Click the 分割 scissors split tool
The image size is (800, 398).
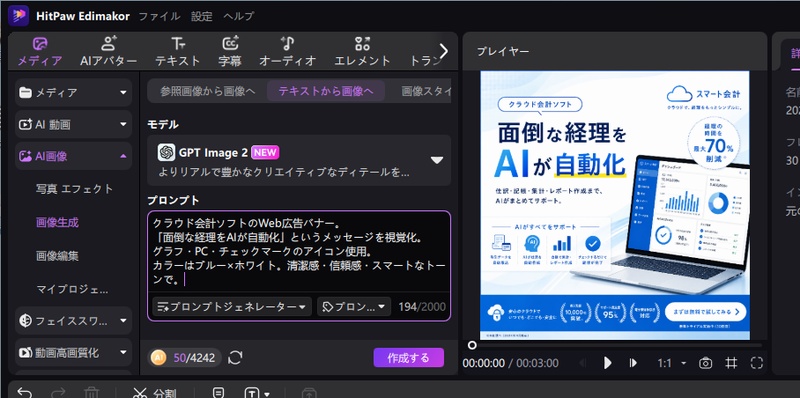(x=155, y=393)
